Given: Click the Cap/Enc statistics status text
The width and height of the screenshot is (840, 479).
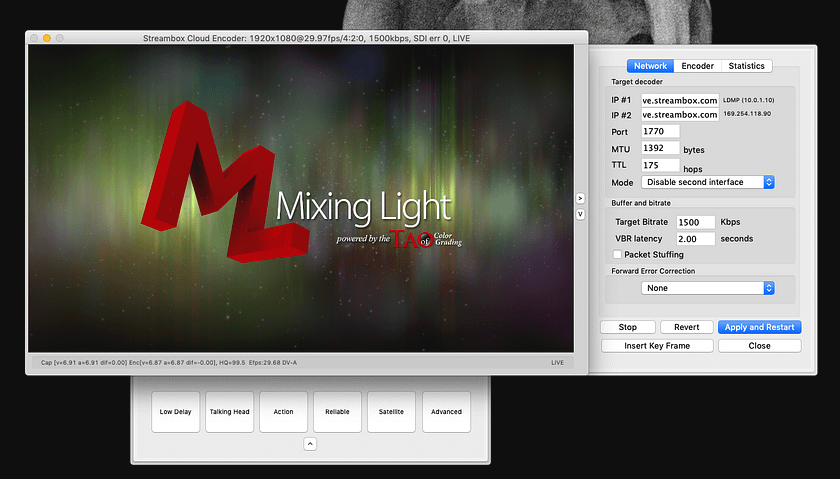Looking at the screenshot, I should point(169,363).
